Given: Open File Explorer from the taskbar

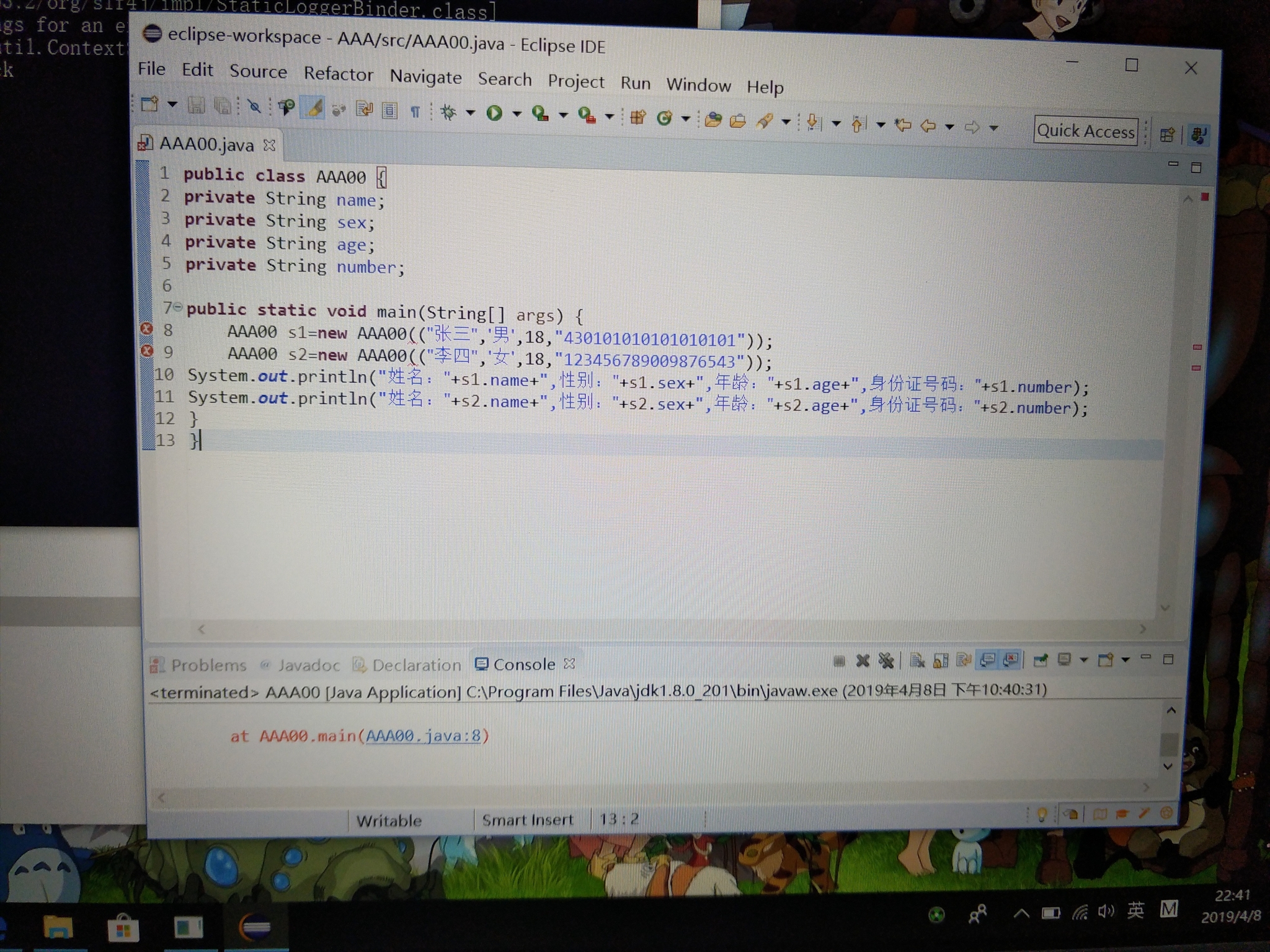Looking at the screenshot, I should click(58, 927).
